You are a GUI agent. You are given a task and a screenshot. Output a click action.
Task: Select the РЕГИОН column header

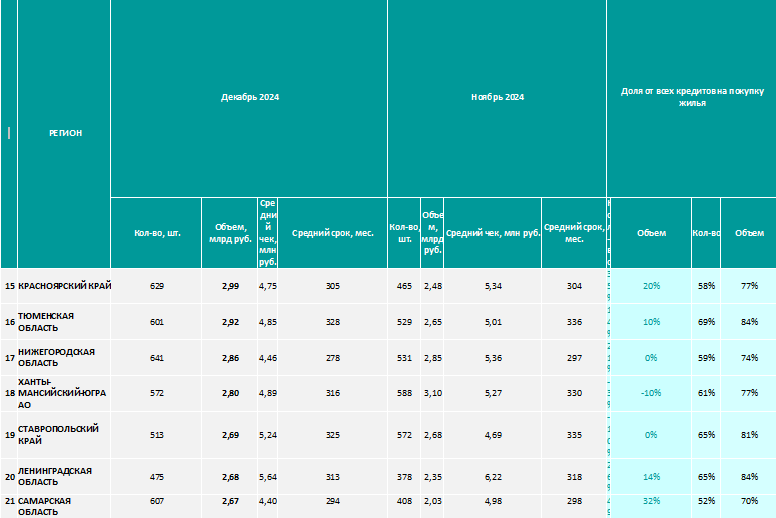pyautogui.click(x=65, y=133)
